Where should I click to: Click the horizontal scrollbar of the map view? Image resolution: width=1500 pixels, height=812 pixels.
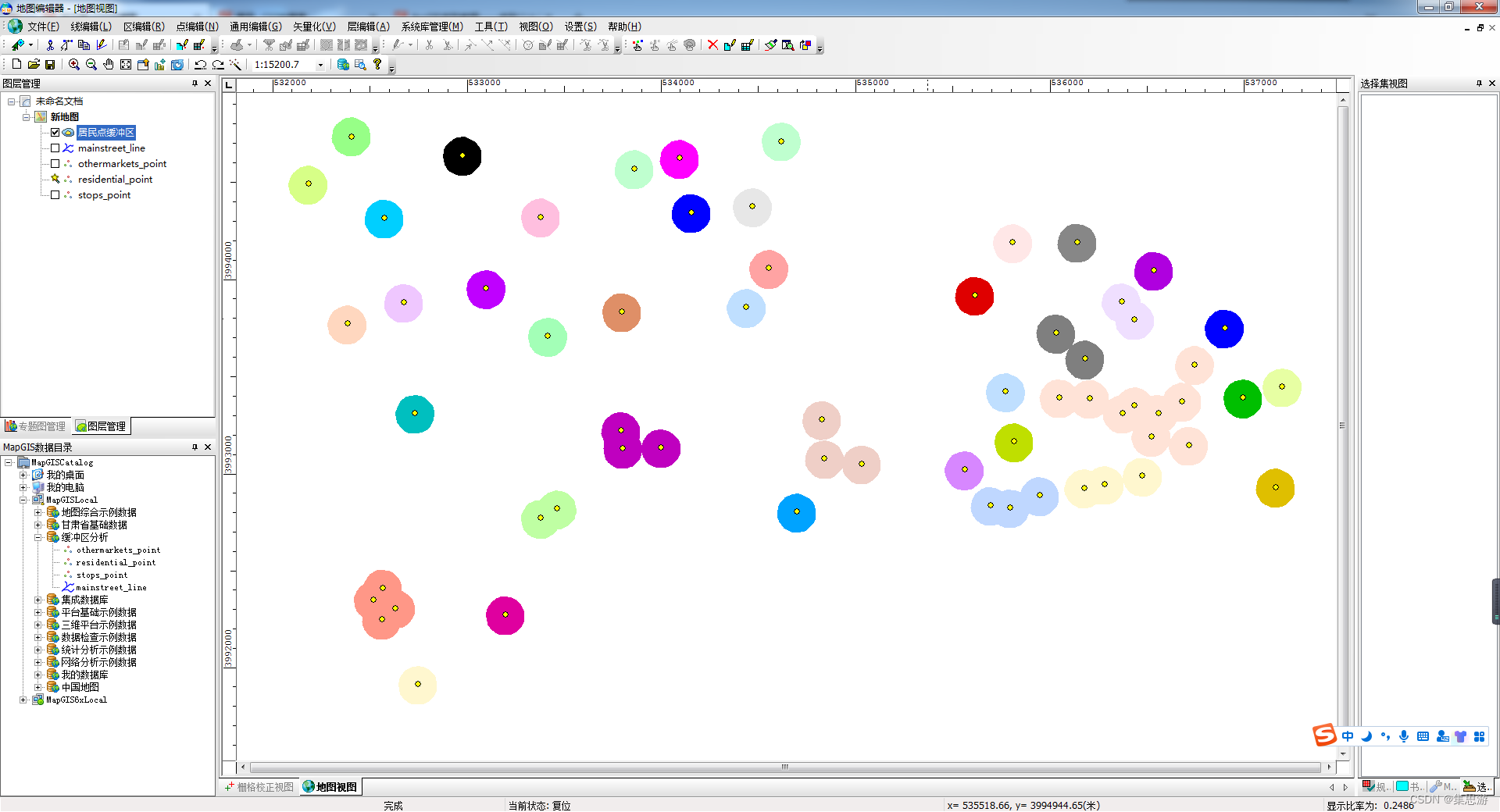(x=785, y=767)
